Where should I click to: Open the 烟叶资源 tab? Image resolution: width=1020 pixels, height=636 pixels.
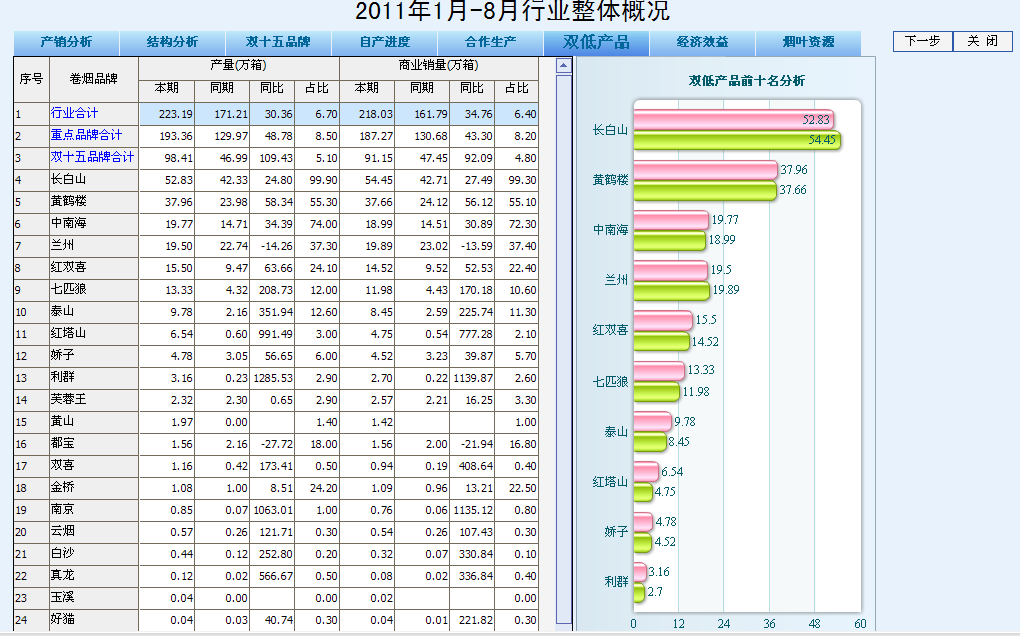click(x=809, y=42)
